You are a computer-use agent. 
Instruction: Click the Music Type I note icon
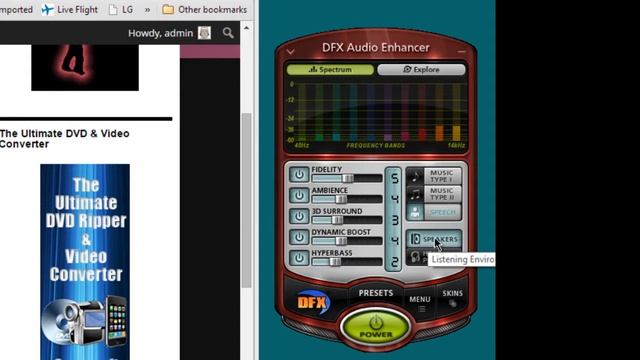pyautogui.click(x=415, y=176)
